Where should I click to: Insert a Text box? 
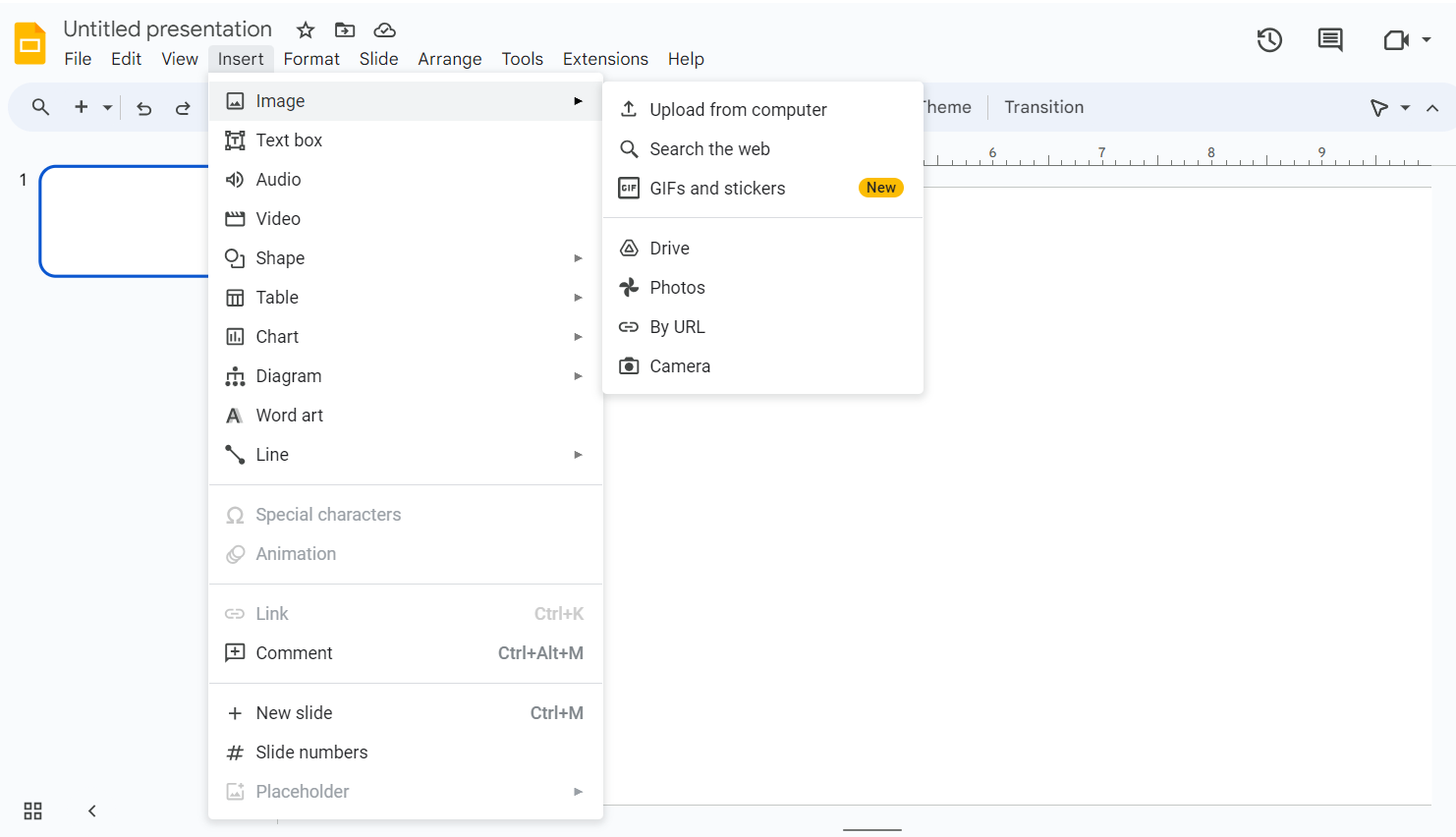point(288,139)
